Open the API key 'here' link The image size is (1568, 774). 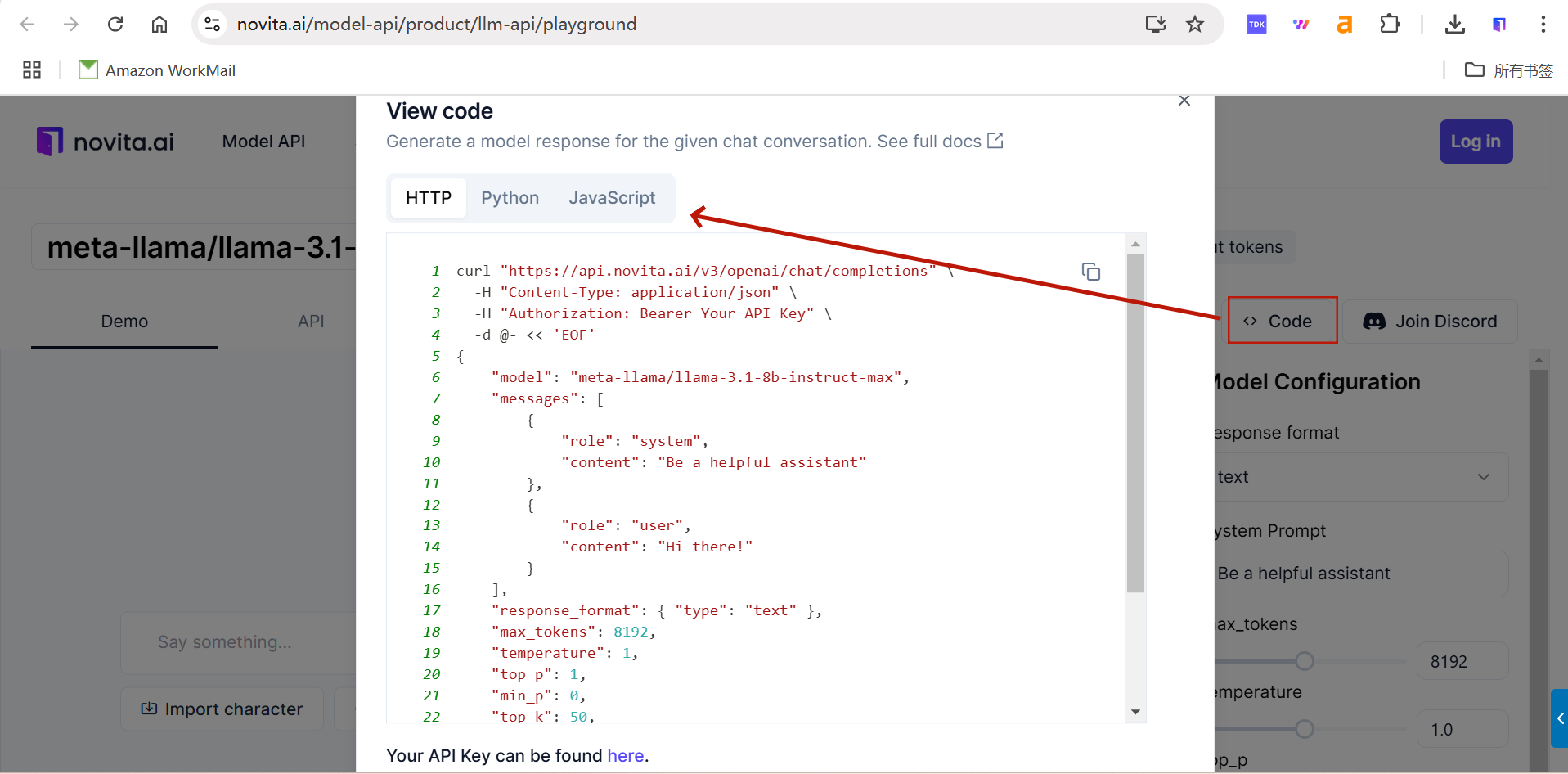coord(626,756)
